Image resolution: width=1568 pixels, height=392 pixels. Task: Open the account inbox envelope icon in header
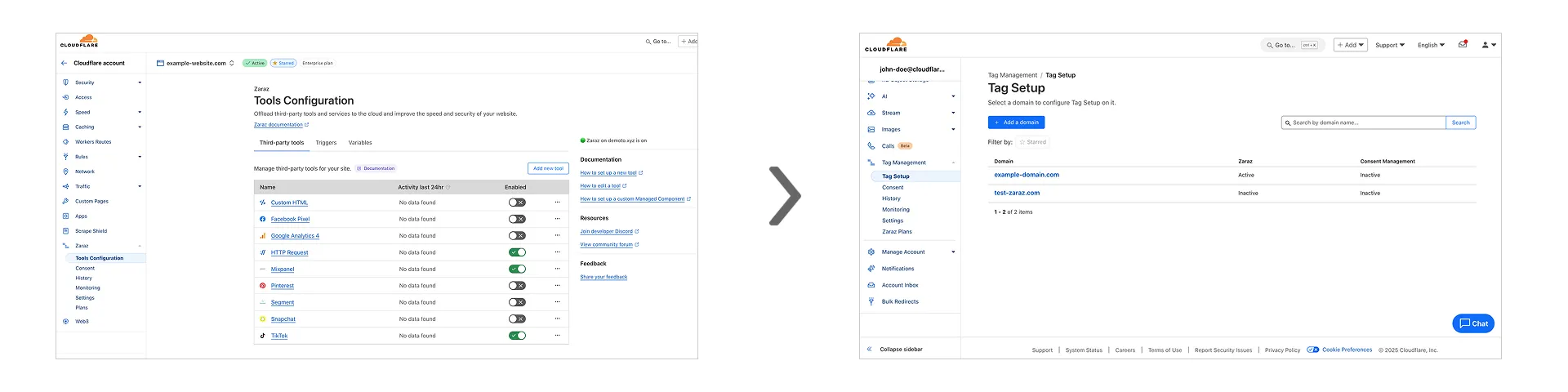1463,45
